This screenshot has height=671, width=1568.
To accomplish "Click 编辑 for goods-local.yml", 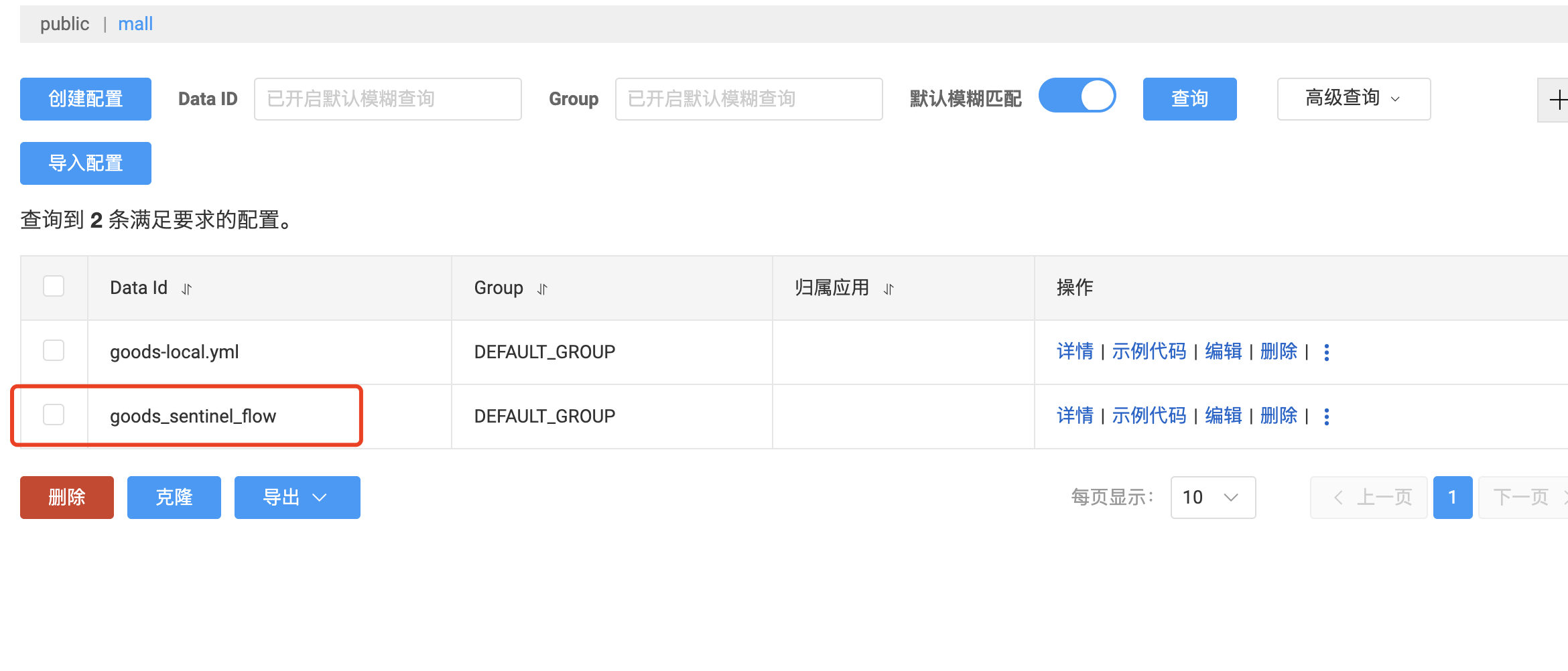I will click(1223, 352).
